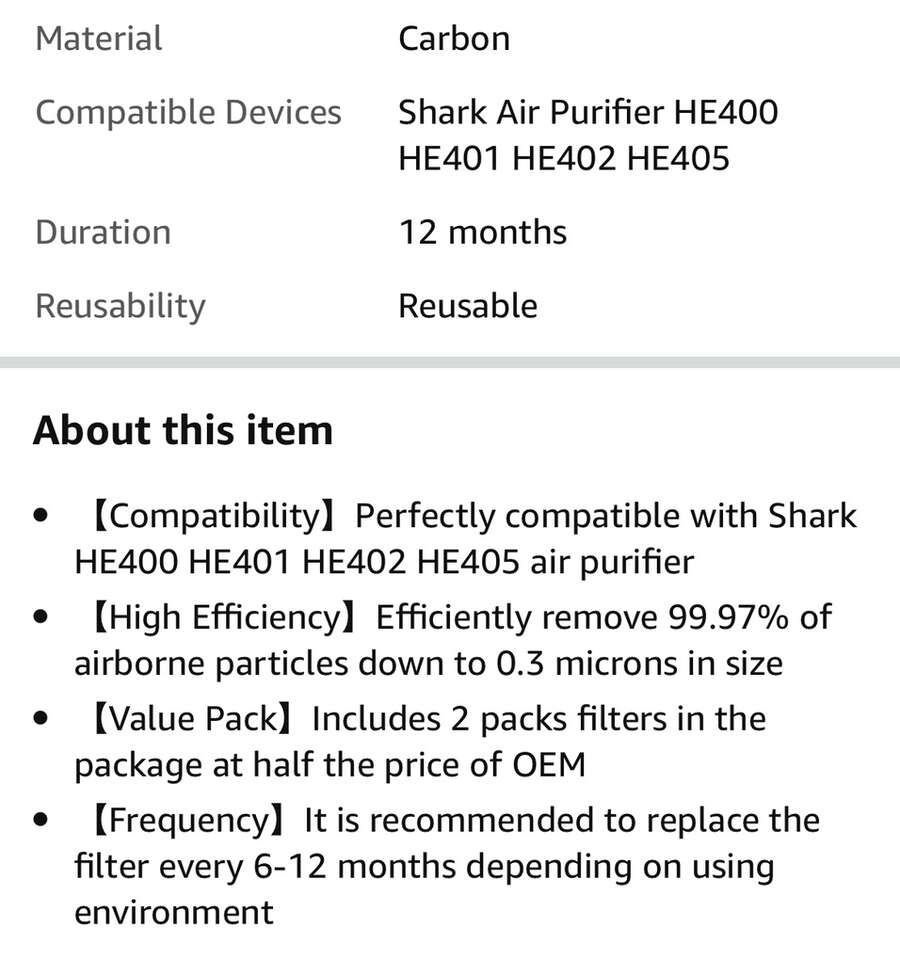Tap the Reusable value text
This screenshot has width=900, height=960.
pyautogui.click(x=467, y=306)
